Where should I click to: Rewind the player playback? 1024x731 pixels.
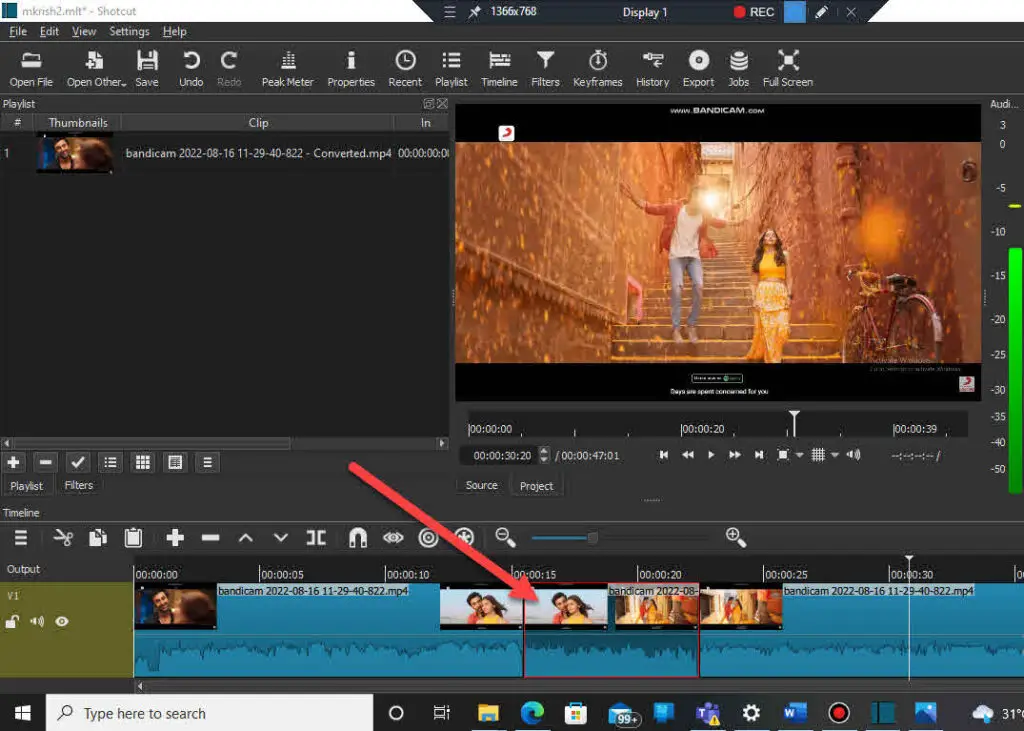[688, 455]
